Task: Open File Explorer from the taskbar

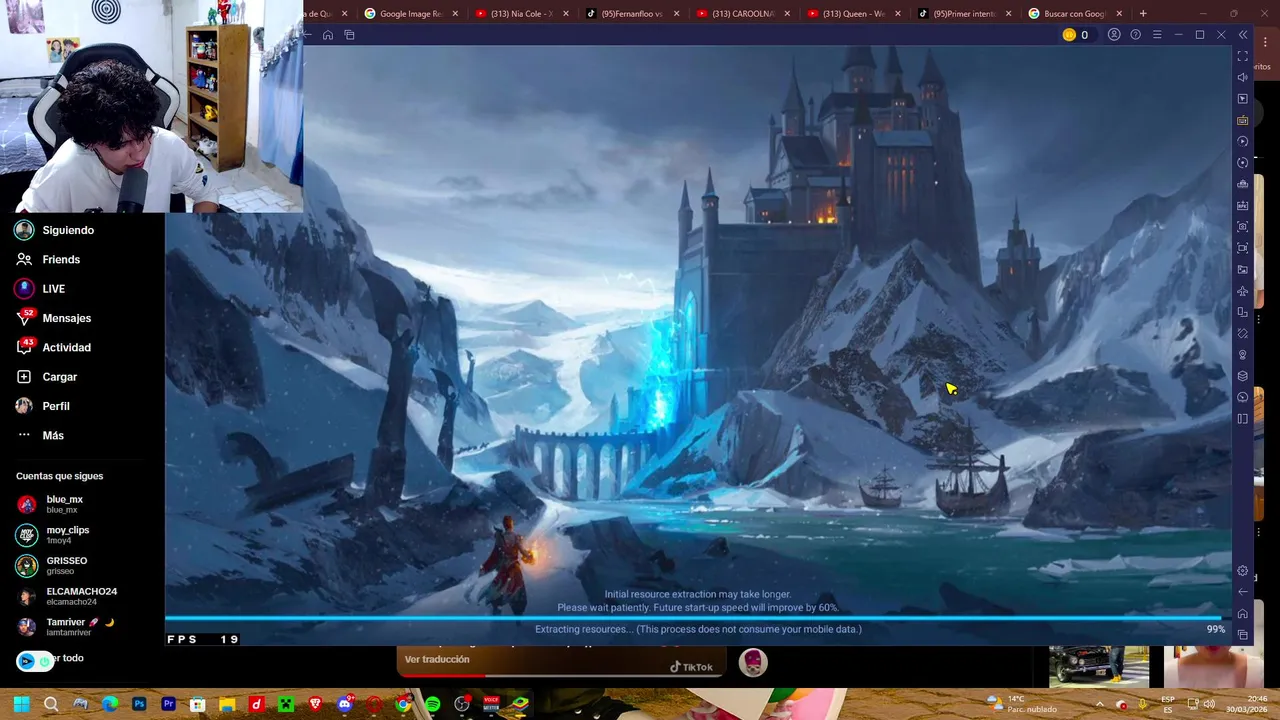Action: (227, 704)
